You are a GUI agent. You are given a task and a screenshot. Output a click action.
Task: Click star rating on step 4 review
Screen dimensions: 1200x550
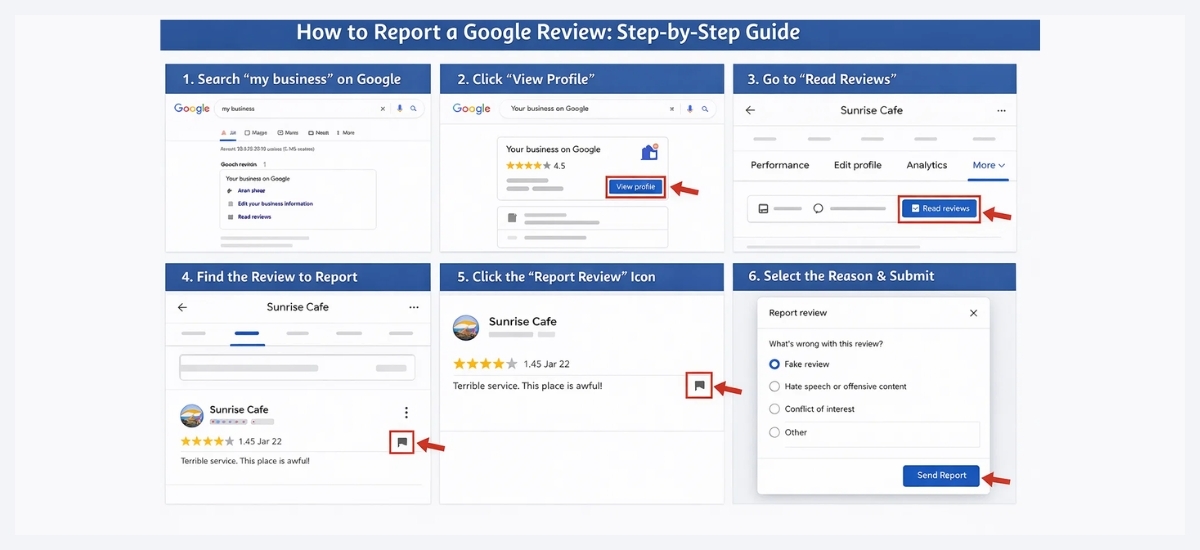coord(207,441)
